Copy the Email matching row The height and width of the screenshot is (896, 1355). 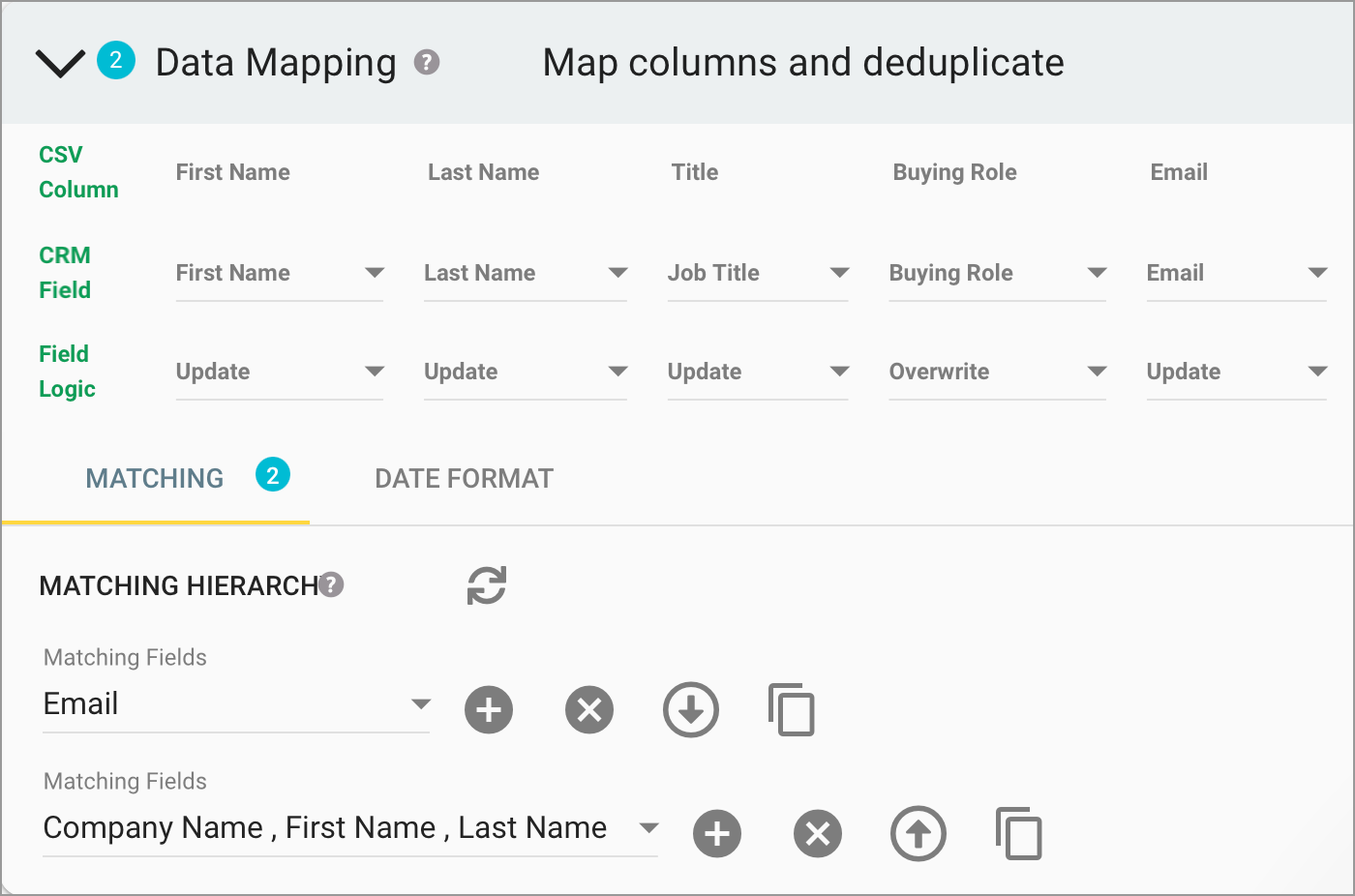792,710
